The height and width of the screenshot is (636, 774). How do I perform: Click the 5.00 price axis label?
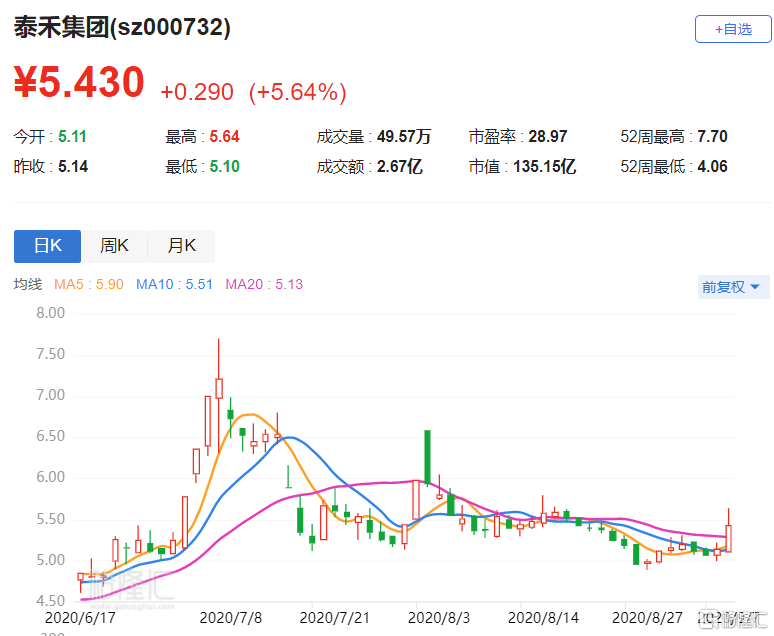tap(50, 560)
